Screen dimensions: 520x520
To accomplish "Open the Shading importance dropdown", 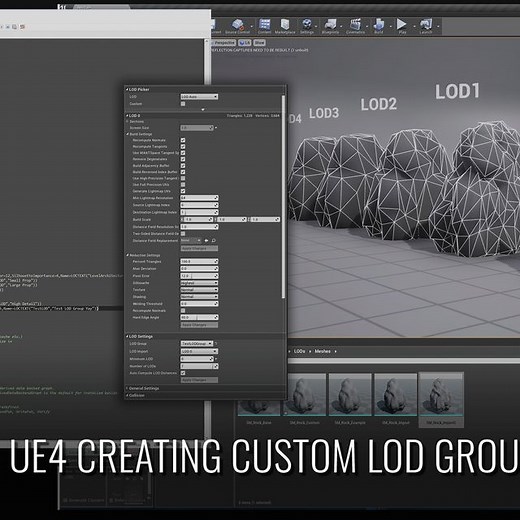I will (x=199, y=297).
